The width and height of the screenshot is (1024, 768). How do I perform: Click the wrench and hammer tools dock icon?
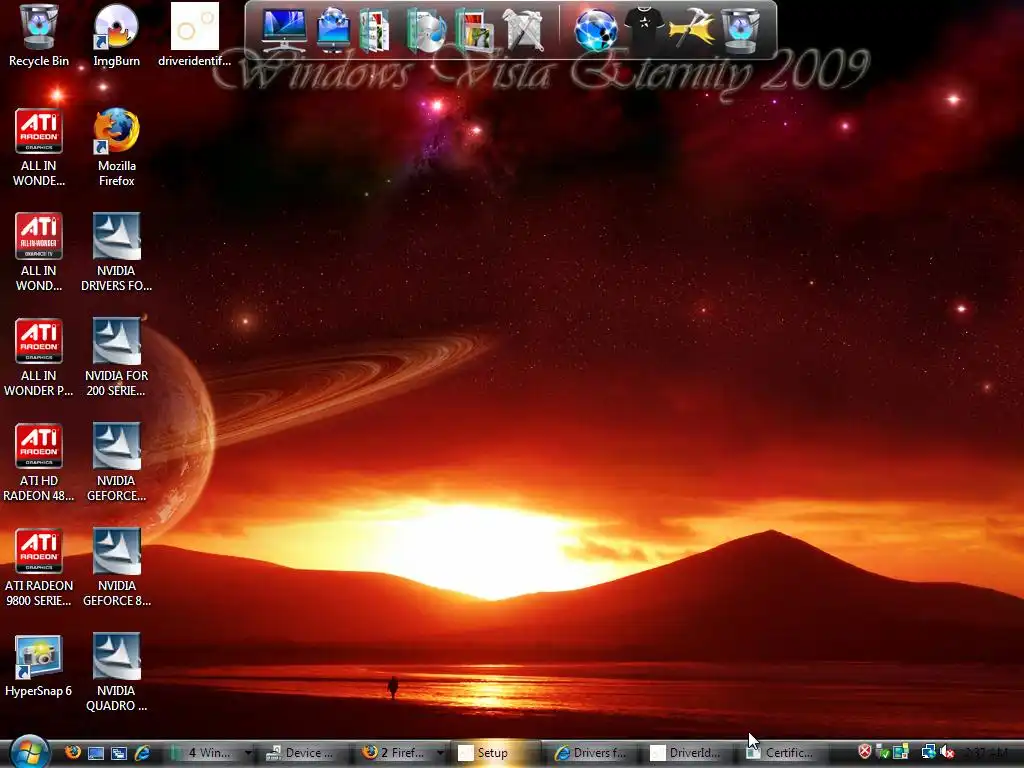[524, 30]
